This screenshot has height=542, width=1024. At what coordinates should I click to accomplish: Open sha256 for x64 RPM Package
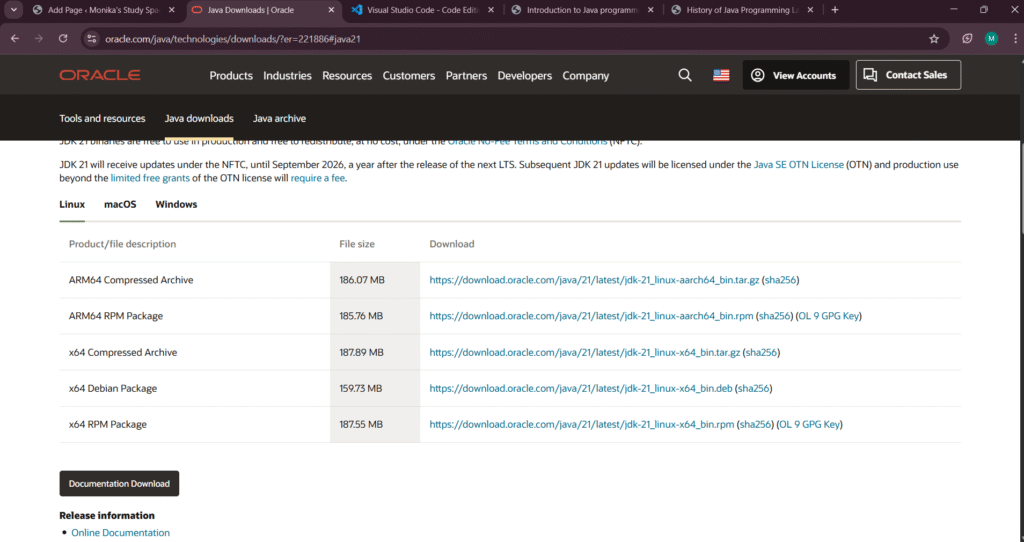(x=756, y=424)
